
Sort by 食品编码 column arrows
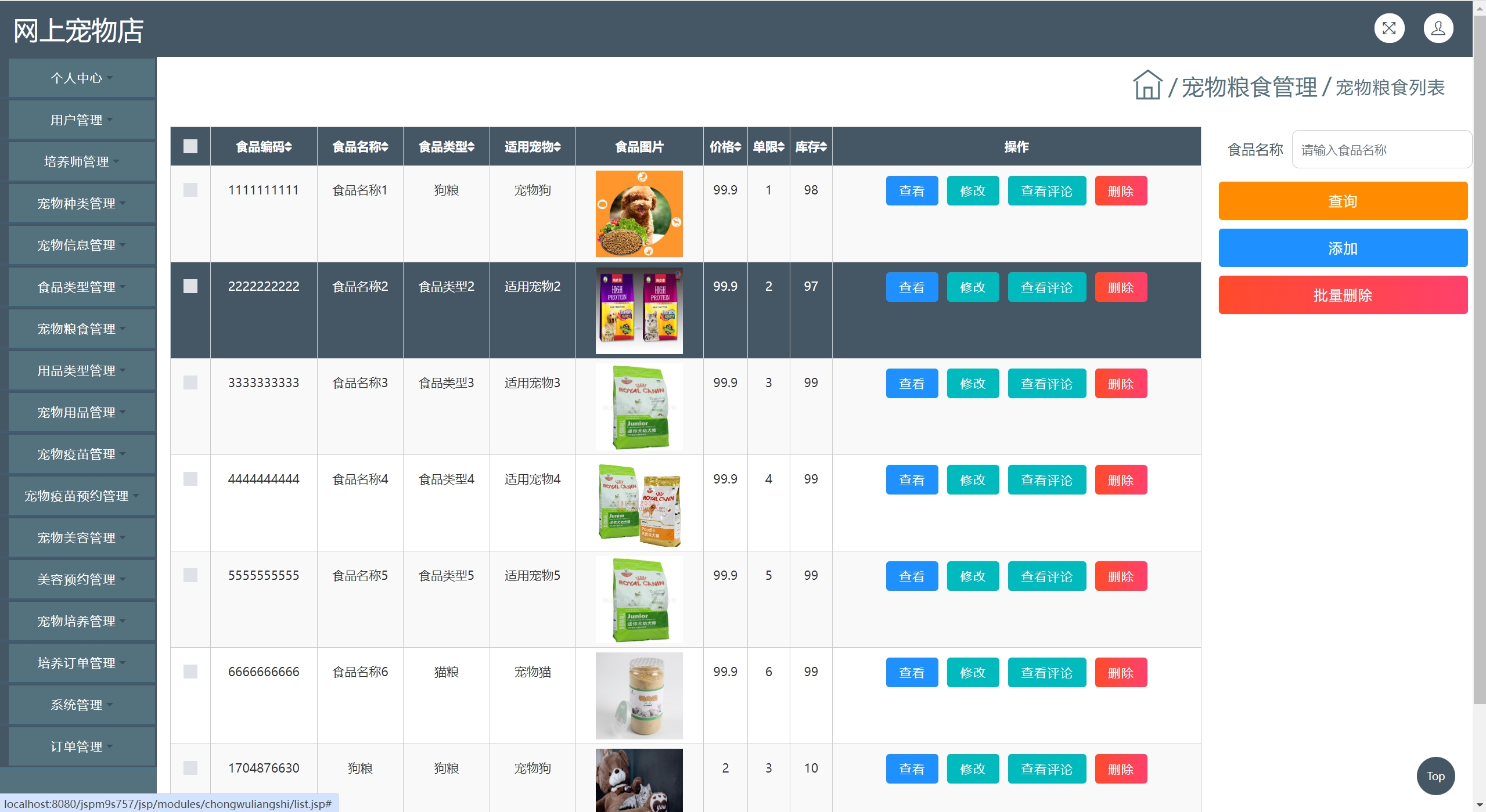point(289,147)
